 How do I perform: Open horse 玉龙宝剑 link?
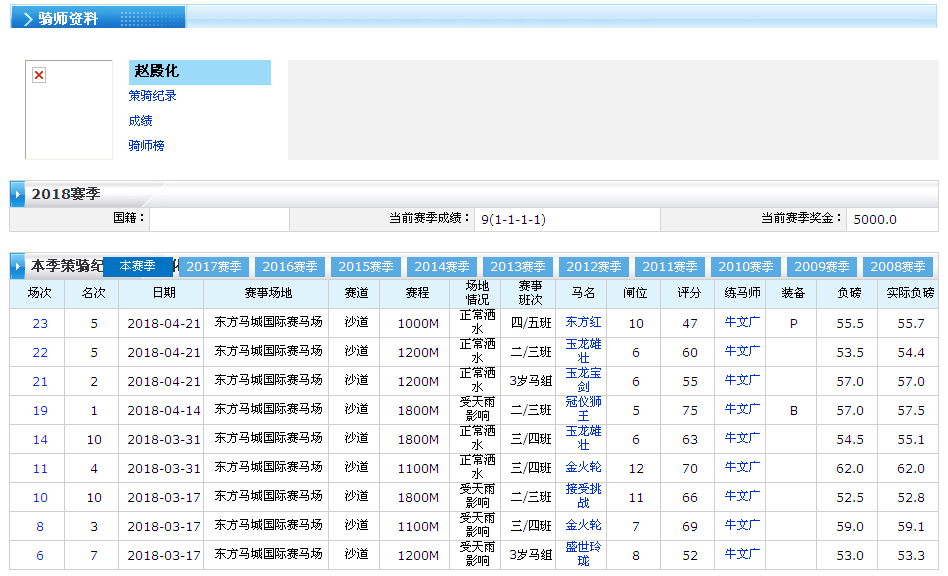click(583, 380)
